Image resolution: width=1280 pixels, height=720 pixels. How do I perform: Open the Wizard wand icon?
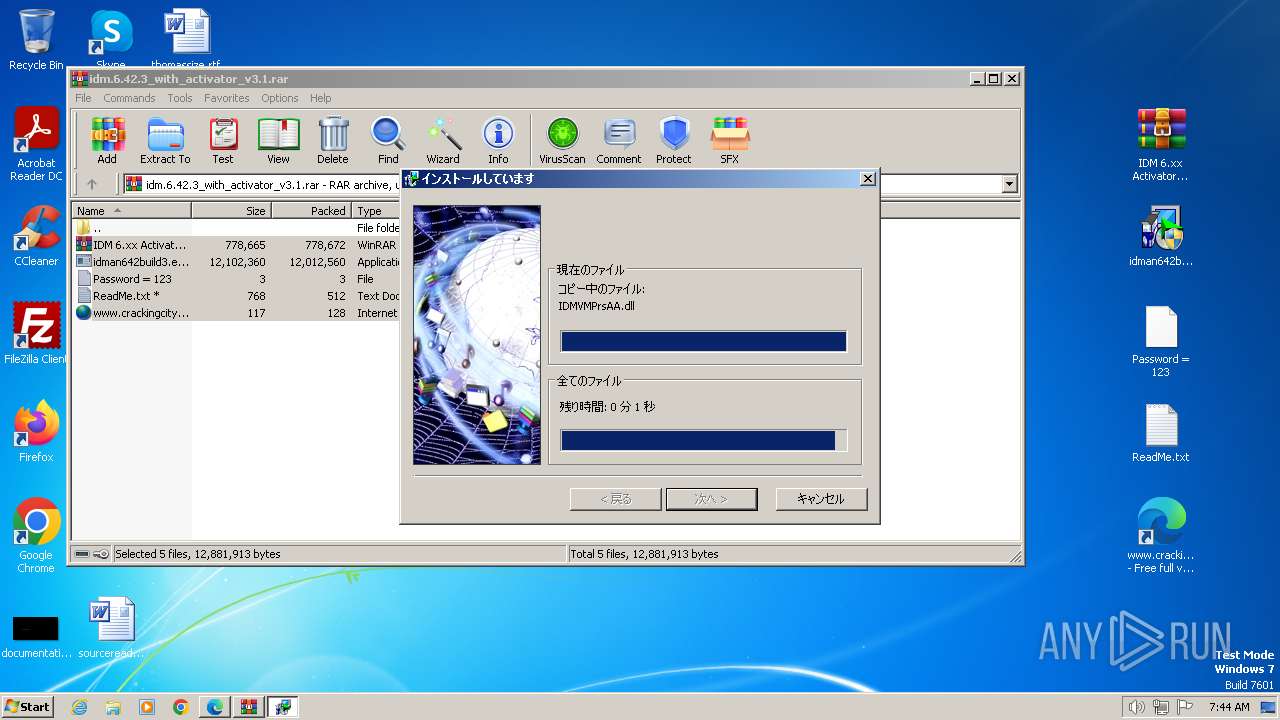[x=443, y=140]
